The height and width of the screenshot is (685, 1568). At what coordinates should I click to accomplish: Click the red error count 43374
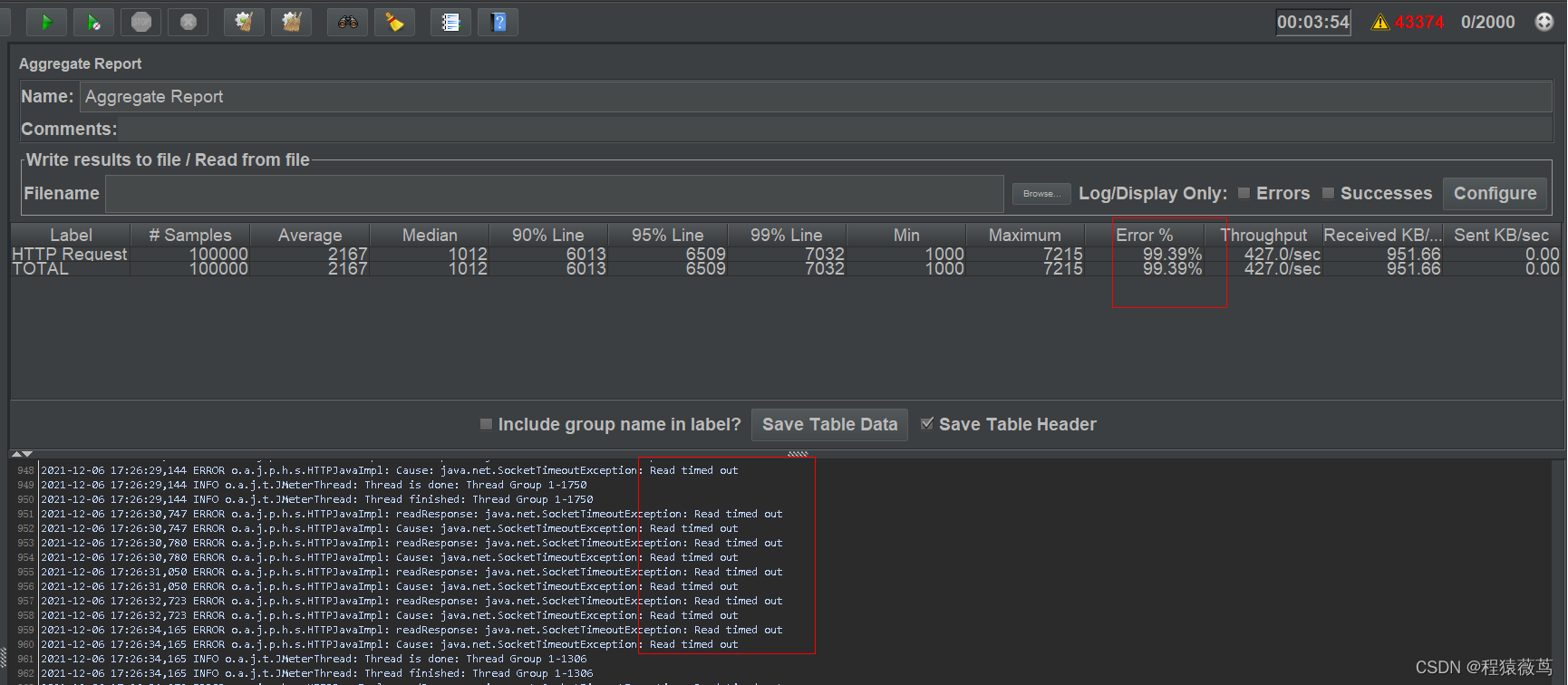point(1418,22)
